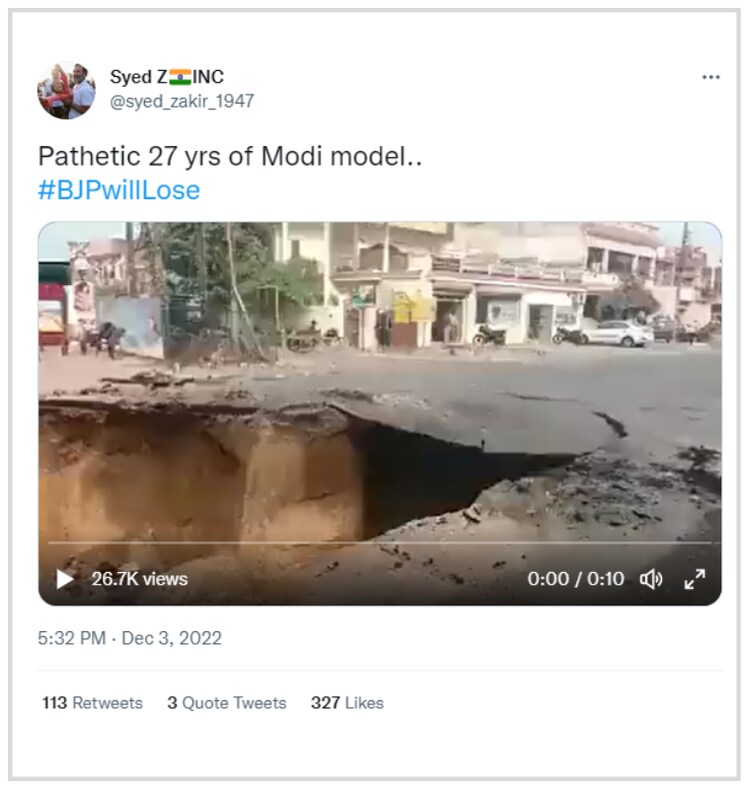Click the Dec 3, 2022 date
750x789 pixels.
171,638
